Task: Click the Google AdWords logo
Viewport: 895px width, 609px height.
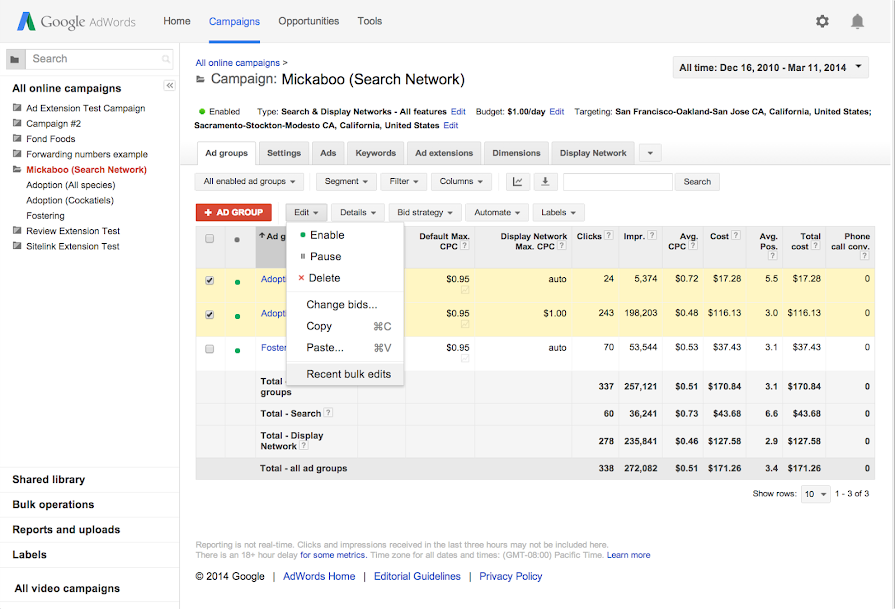Action: (x=77, y=21)
